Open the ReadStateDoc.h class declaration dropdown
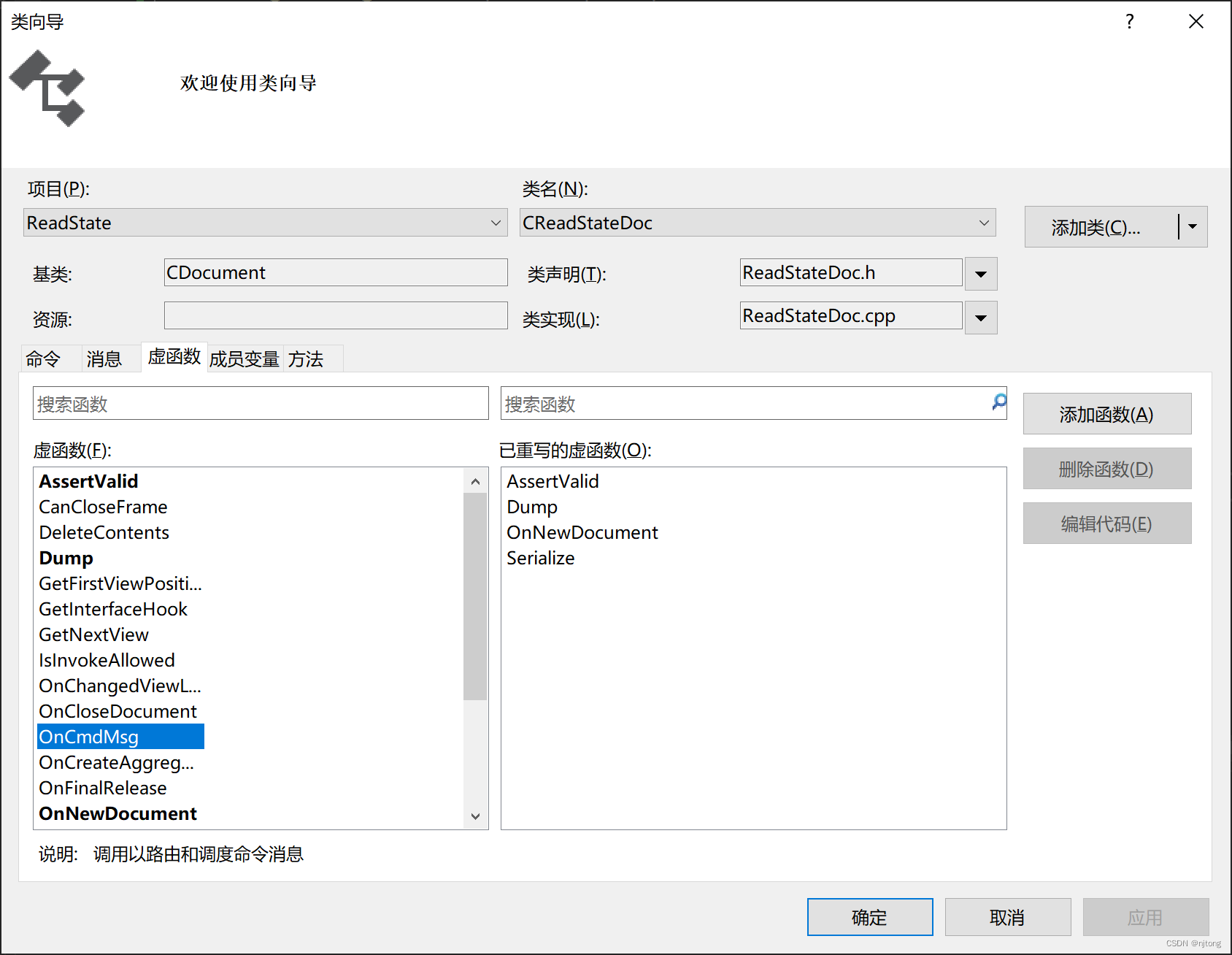 pyautogui.click(x=980, y=274)
